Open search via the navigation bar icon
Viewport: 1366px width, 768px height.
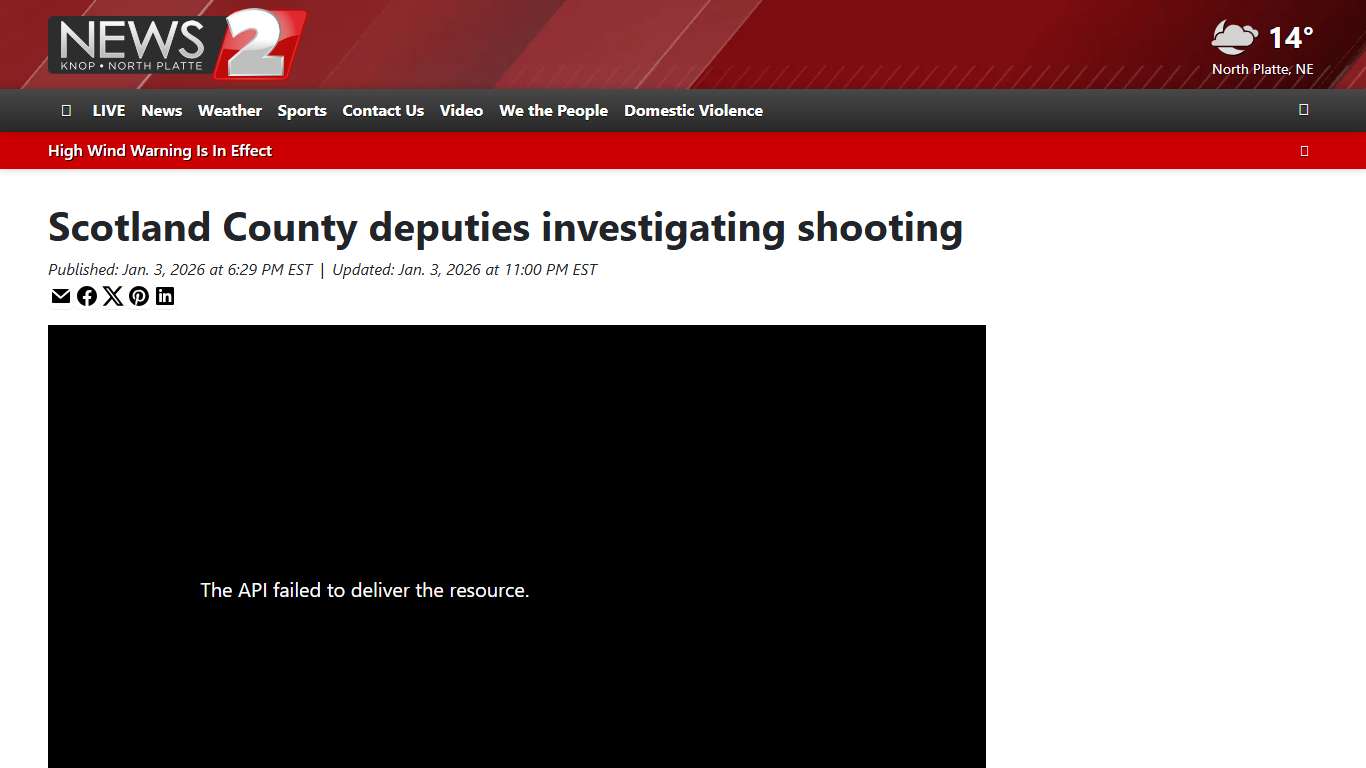tap(1304, 110)
